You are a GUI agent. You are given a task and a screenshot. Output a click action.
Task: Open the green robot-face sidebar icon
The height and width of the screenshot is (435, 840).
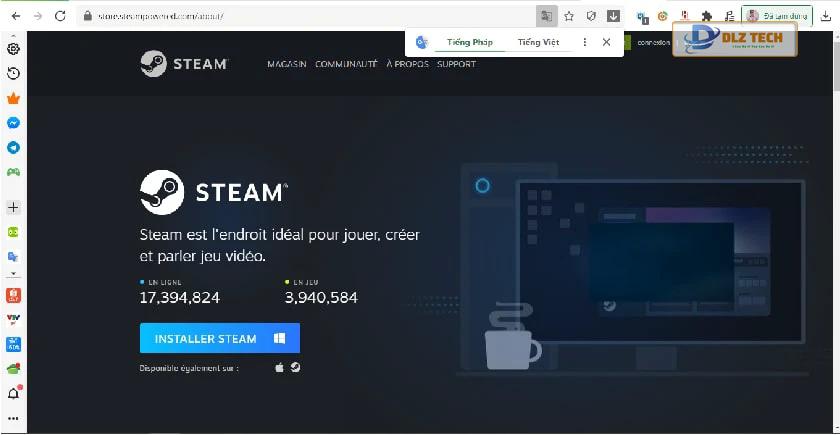click(13, 232)
